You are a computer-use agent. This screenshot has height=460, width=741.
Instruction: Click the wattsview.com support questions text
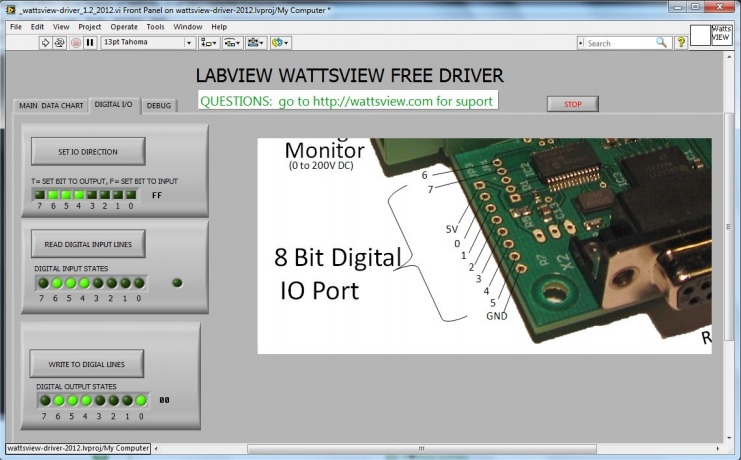click(347, 100)
